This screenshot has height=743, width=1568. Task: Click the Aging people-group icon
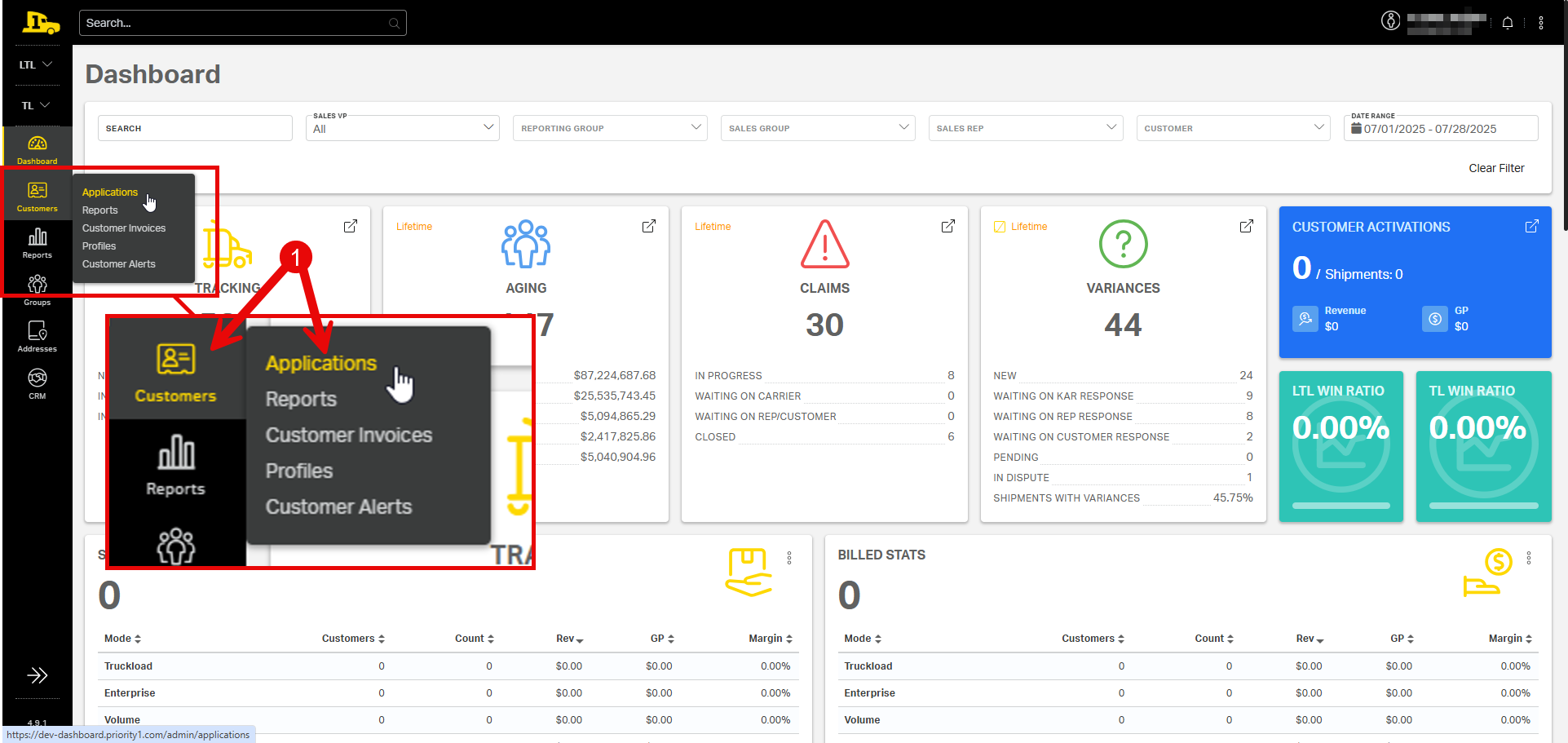coord(526,244)
